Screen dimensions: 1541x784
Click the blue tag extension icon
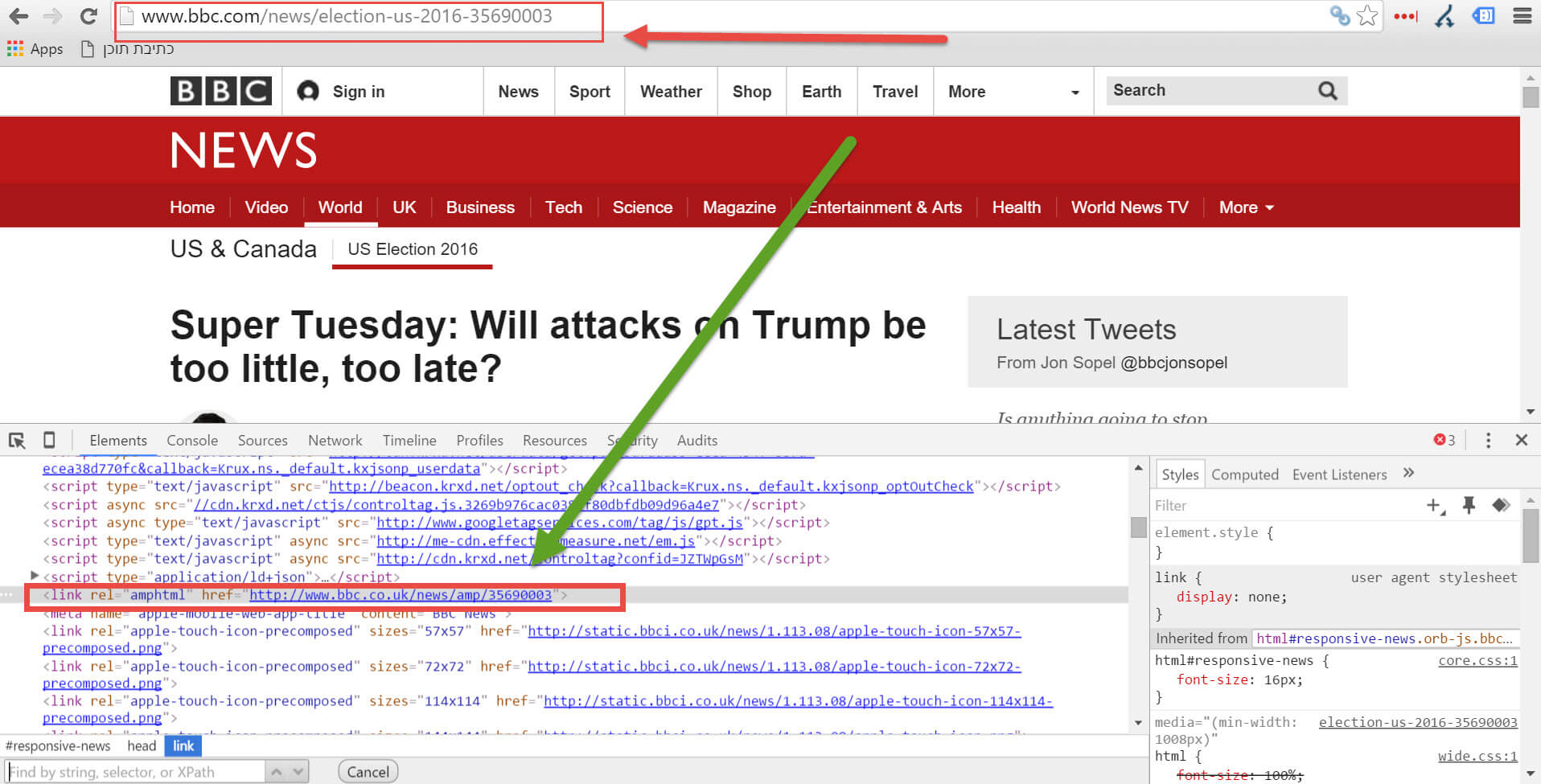pos(1483,16)
